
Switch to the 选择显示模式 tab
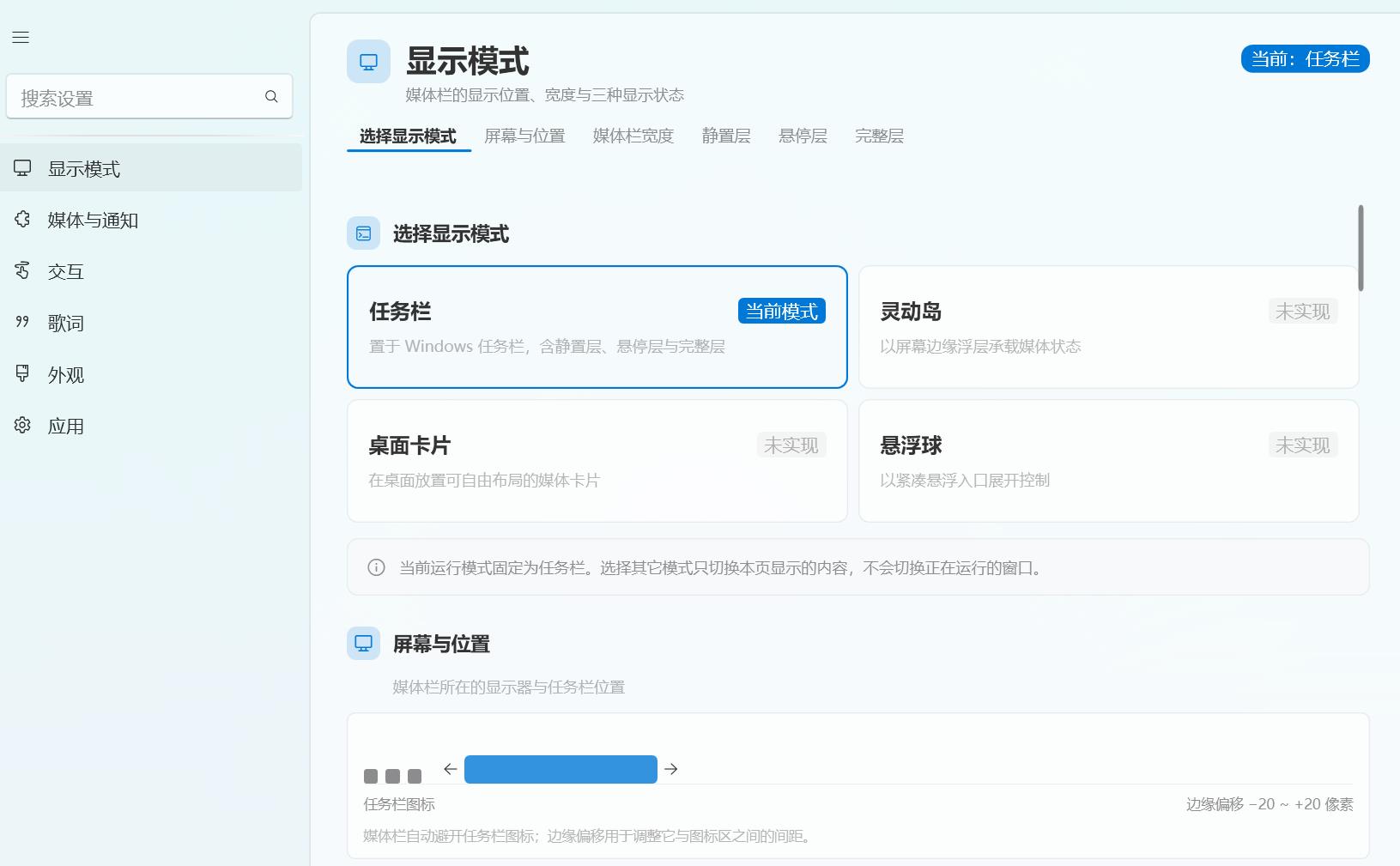click(x=408, y=136)
